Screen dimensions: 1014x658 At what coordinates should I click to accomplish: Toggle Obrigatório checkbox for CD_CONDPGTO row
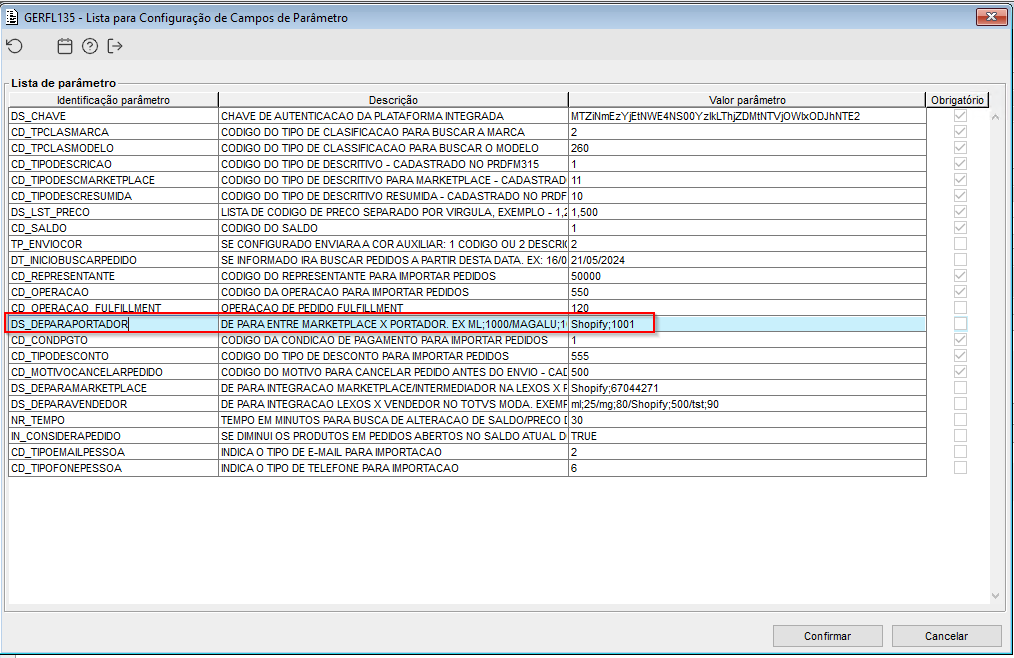click(960, 340)
